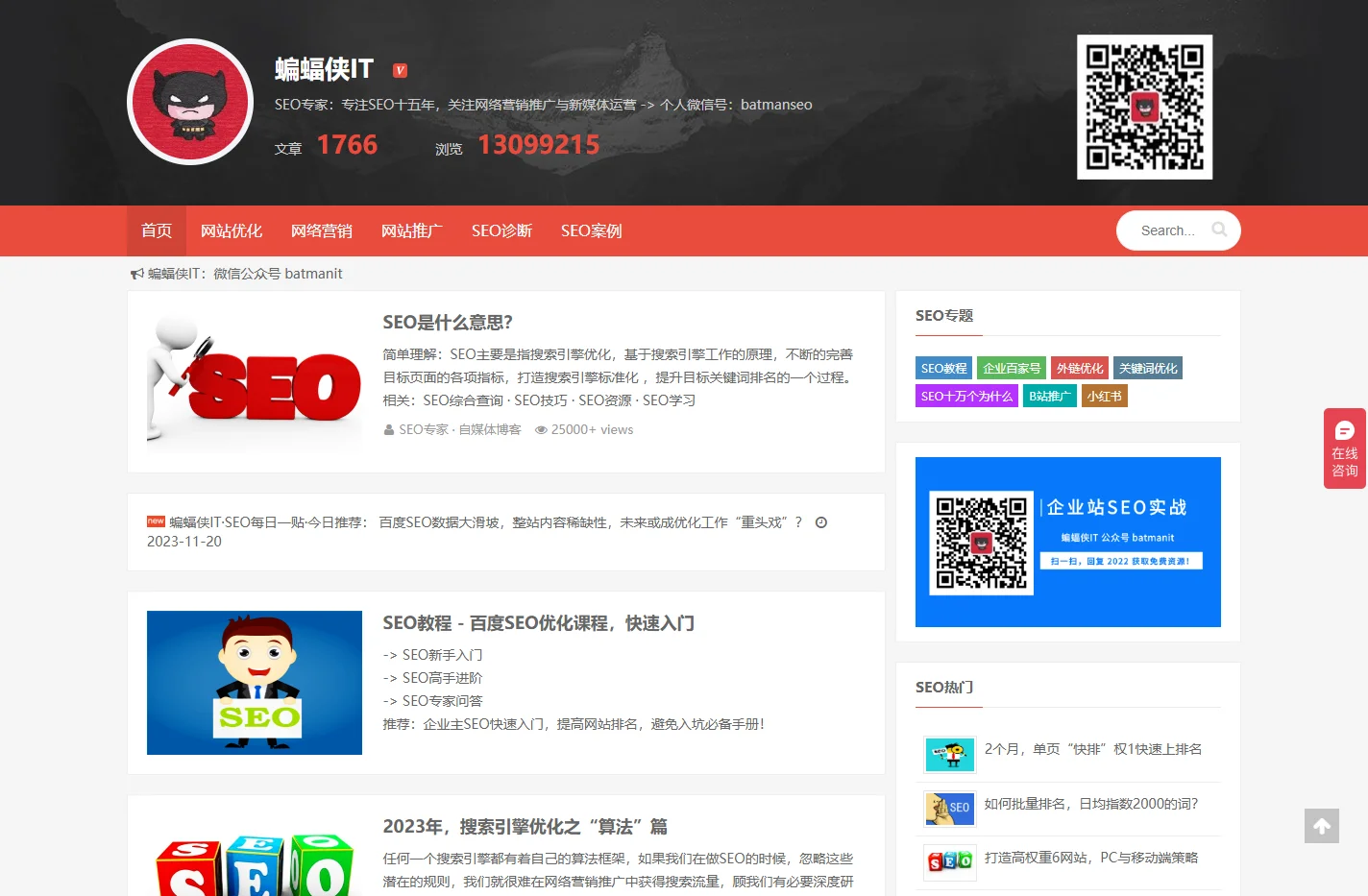
Task: Click the clock icon beside 2023-11-20
Action: (x=821, y=522)
